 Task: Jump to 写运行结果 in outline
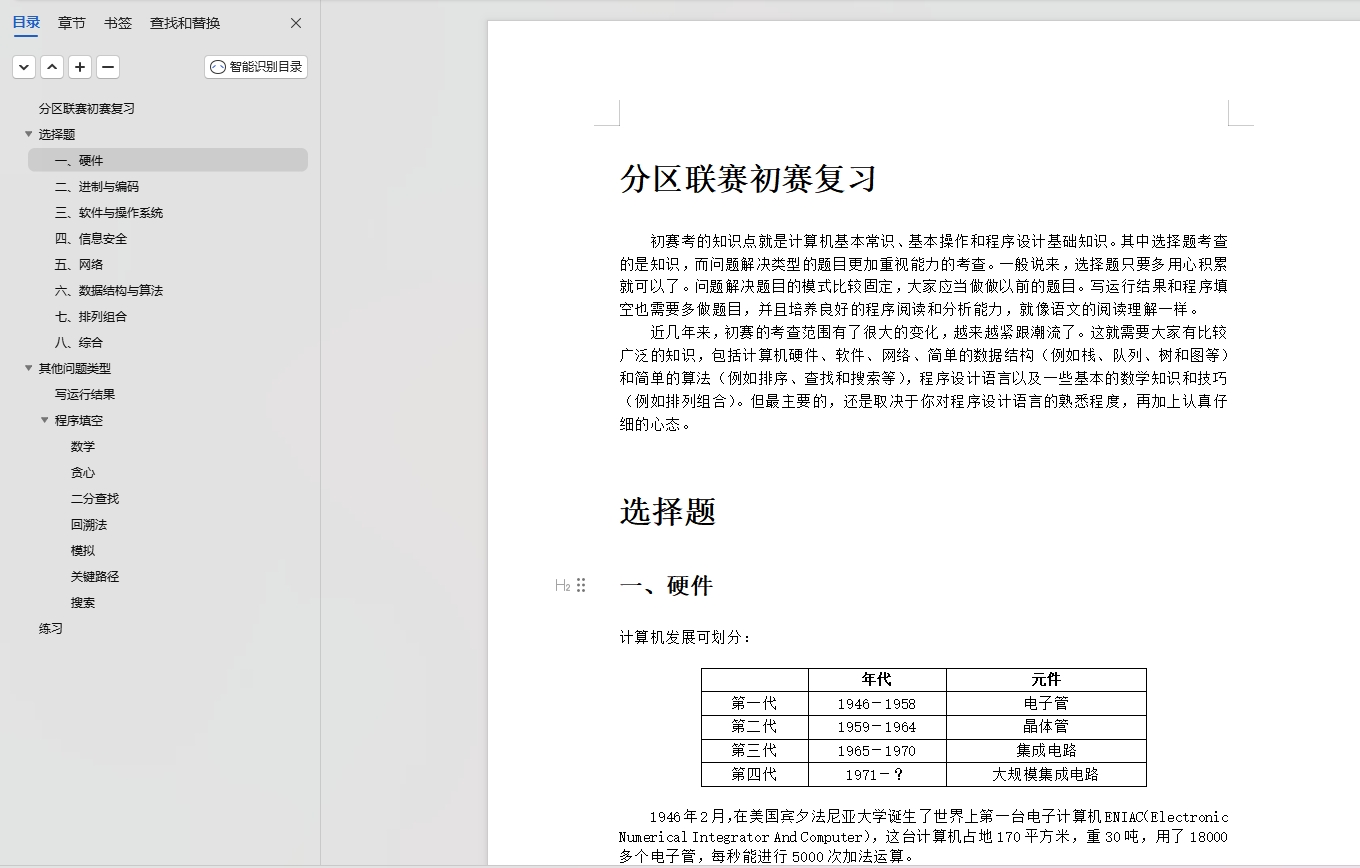(85, 394)
